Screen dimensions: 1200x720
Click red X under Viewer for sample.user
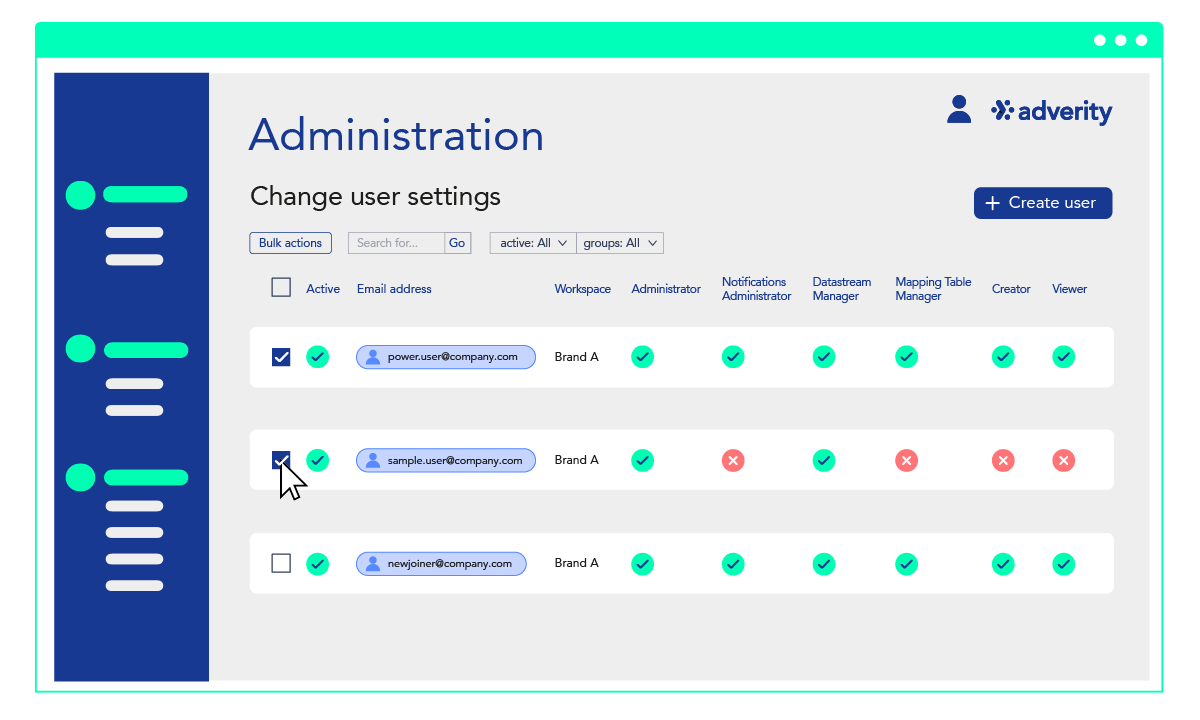click(x=1064, y=460)
